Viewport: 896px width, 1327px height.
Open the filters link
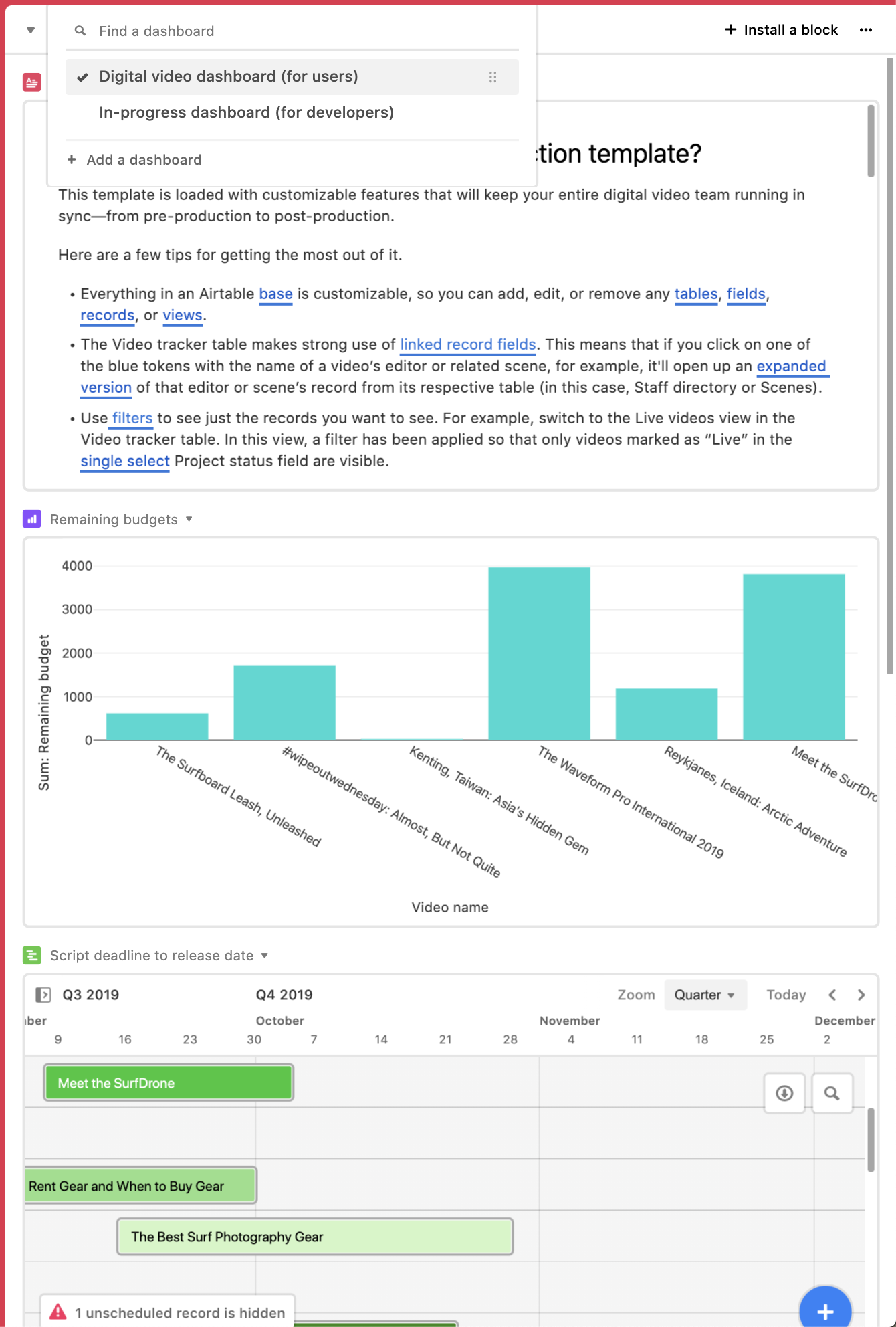point(132,418)
